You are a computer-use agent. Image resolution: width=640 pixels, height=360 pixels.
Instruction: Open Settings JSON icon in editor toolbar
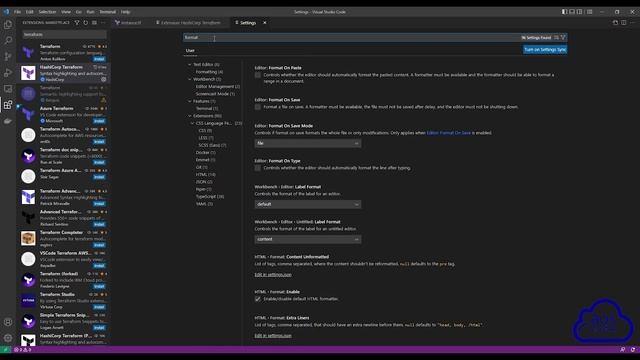pos(616,23)
